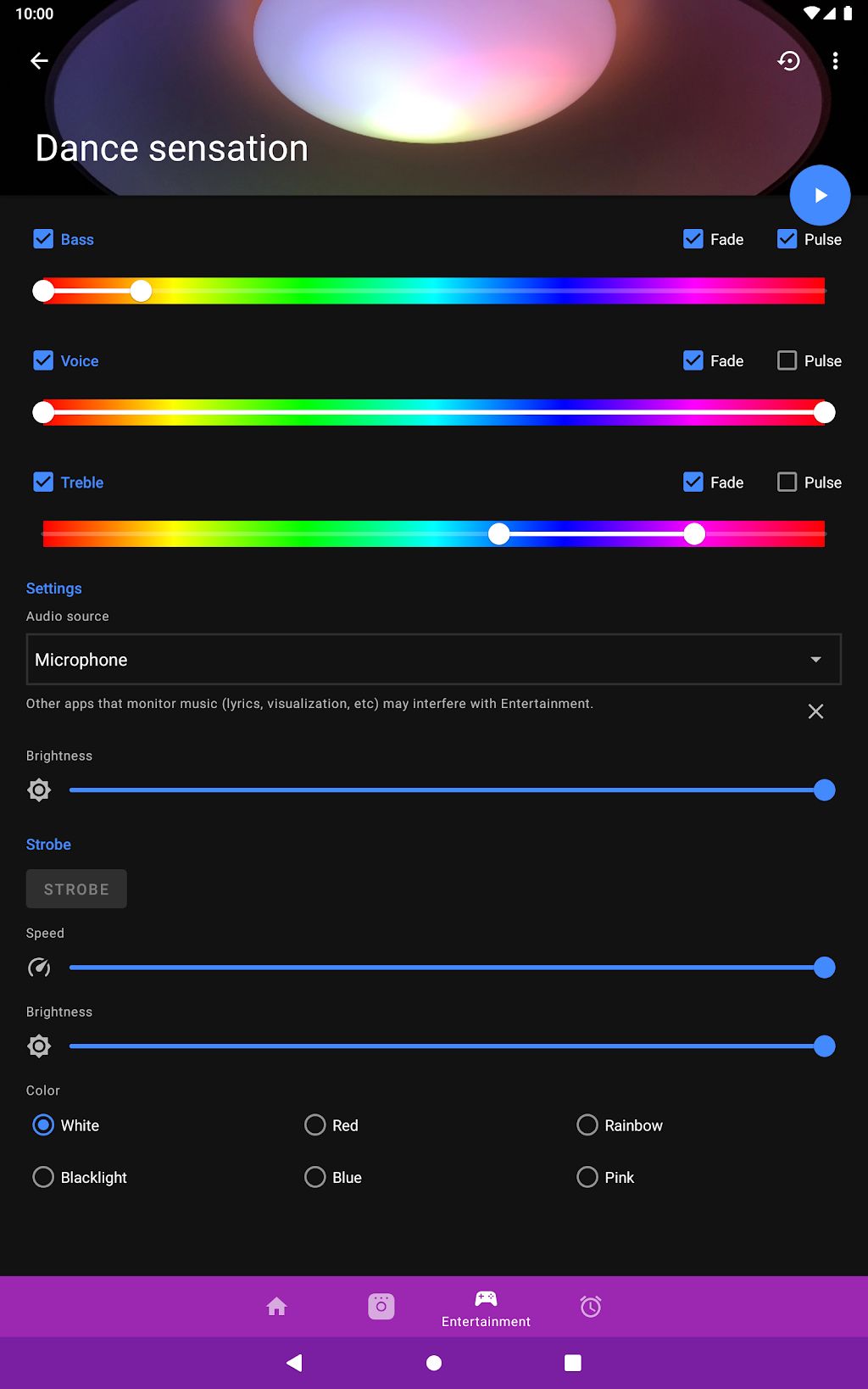Open the scenes camera icon in bottom bar
Image resolution: width=868 pixels, height=1389 pixels.
point(381,1307)
